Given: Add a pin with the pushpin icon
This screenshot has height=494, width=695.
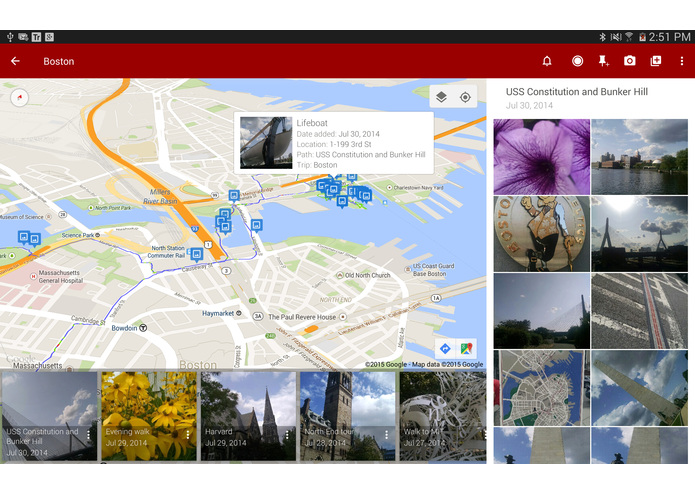Looking at the screenshot, I should pyautogui.click(x=603, y=61).
